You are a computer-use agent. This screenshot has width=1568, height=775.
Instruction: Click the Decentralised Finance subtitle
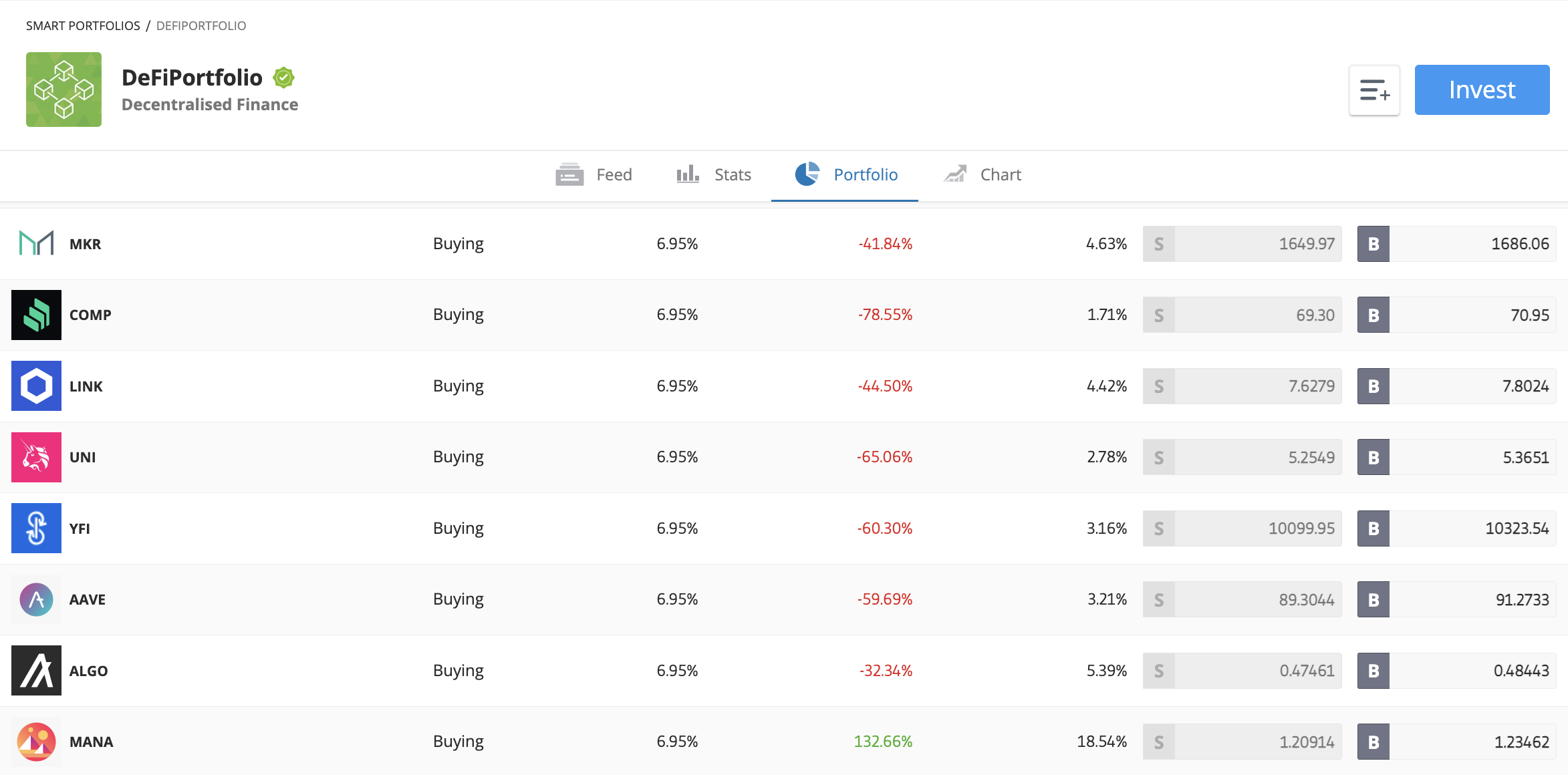(x=210, y=105)
